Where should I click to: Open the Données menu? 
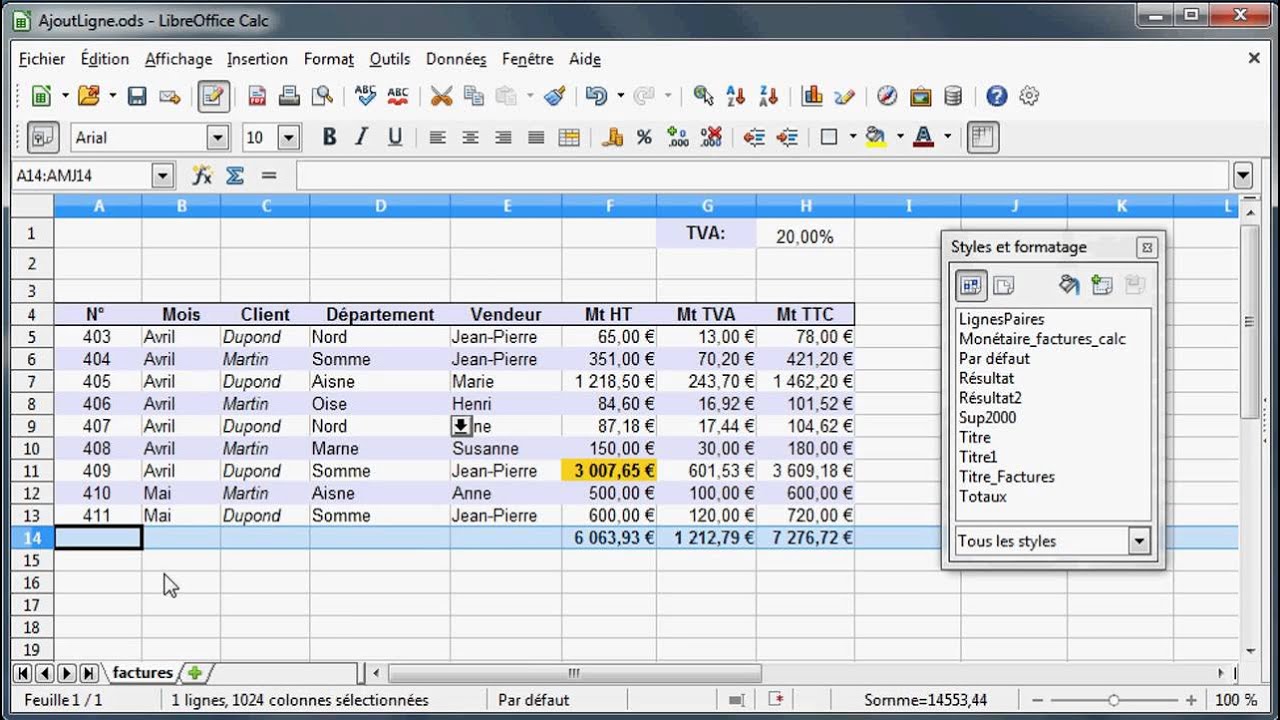tap(456, 59)
